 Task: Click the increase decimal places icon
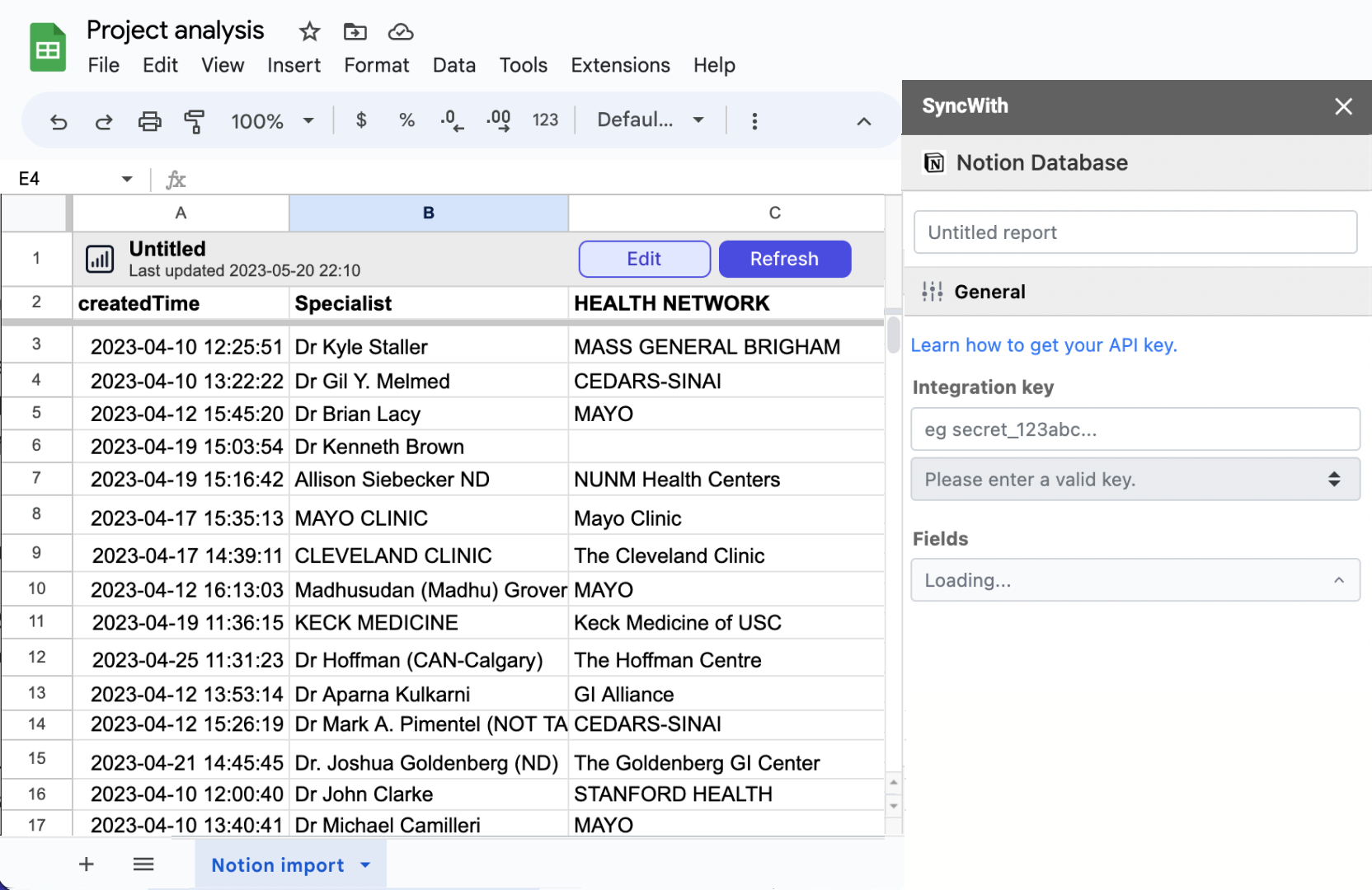[x=497, y=120]
